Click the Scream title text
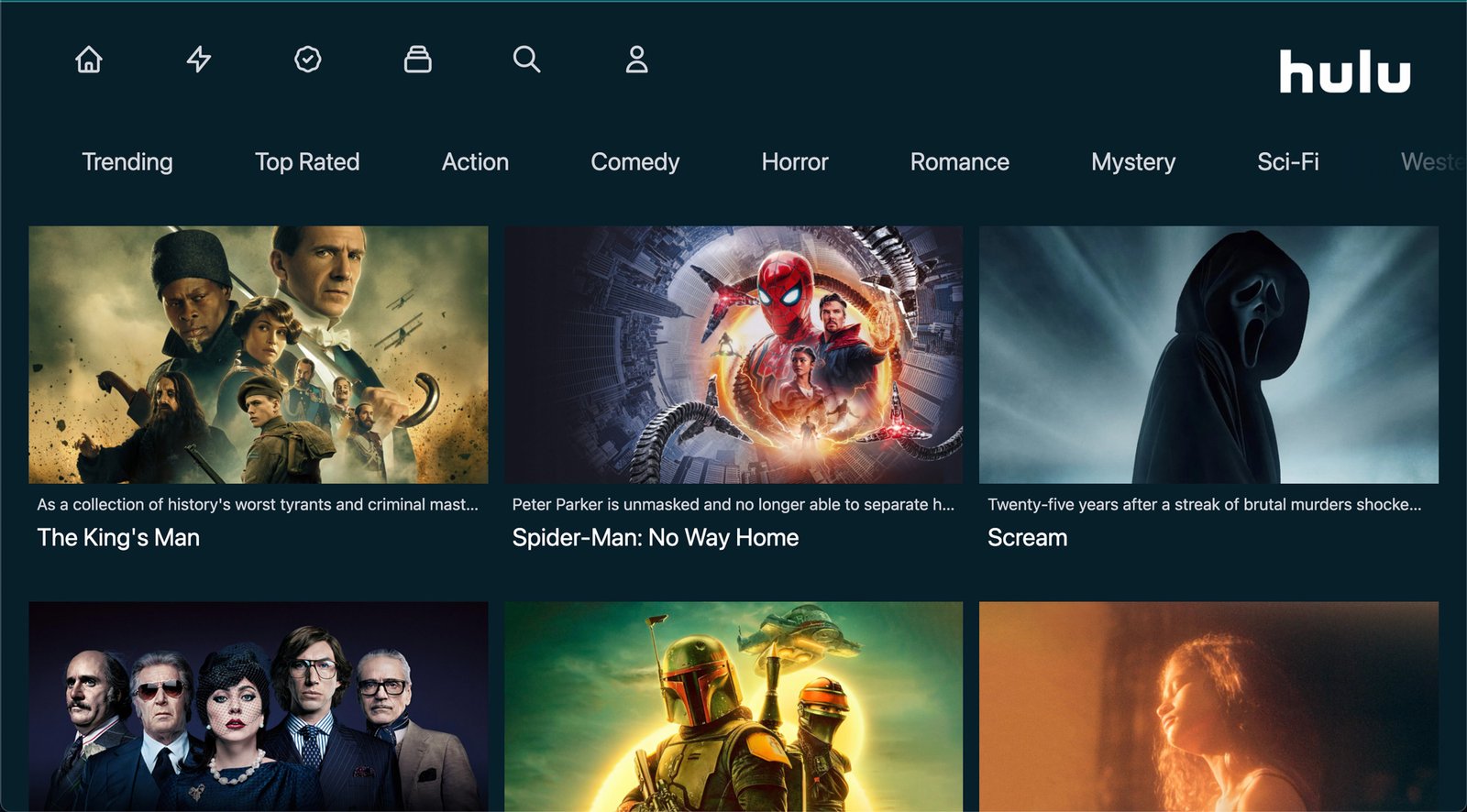Image resolution: width=1467 pixels, height=812 pixels. click(x=1027, y=538)
